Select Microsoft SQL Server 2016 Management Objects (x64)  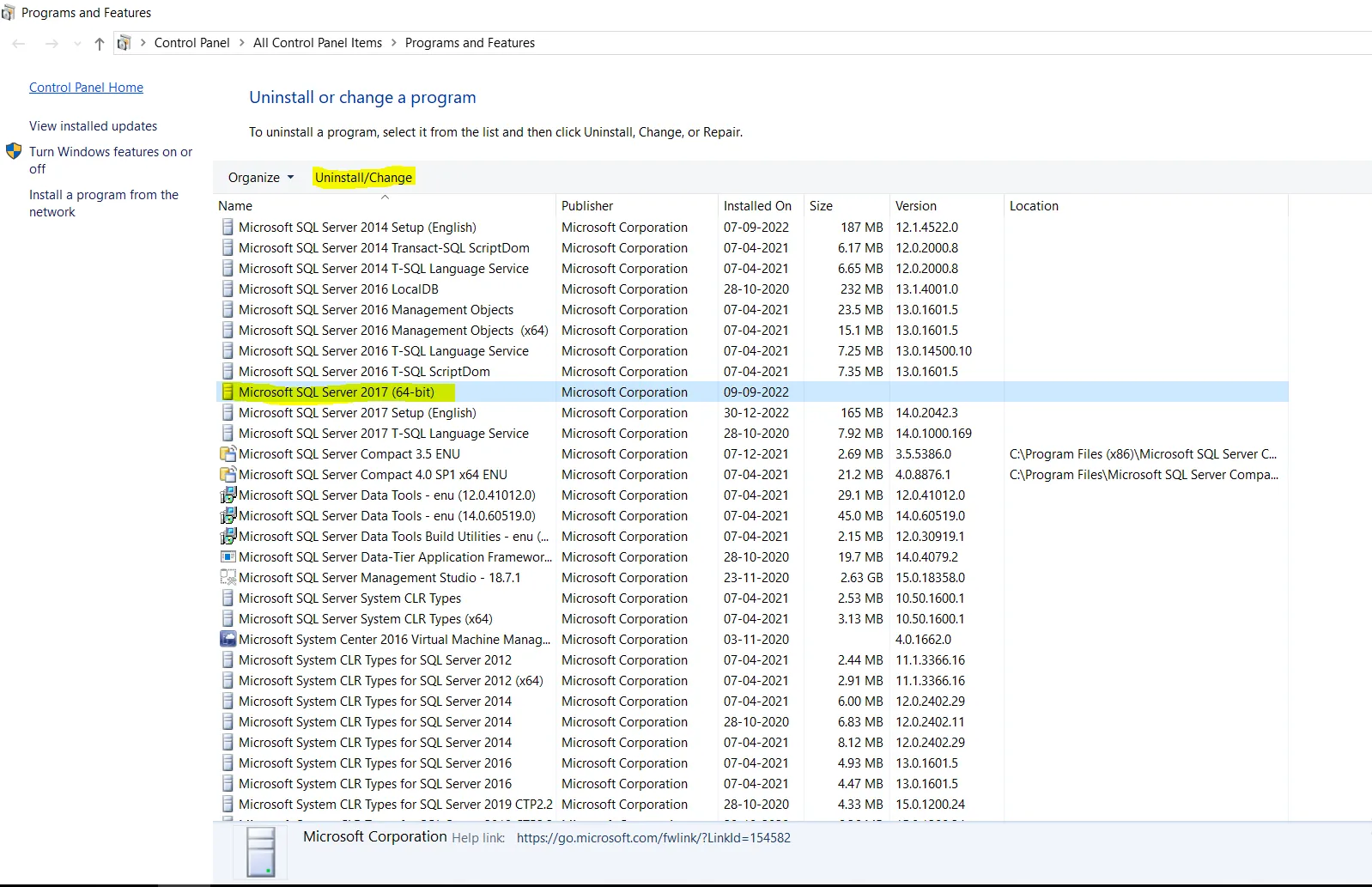(x=751, y=331)
